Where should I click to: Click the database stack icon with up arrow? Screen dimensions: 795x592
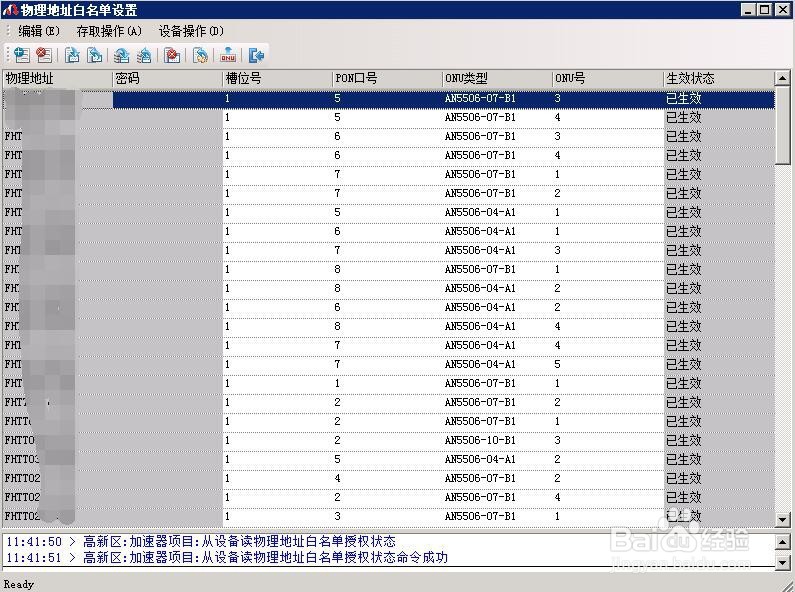tap(144, 55)
